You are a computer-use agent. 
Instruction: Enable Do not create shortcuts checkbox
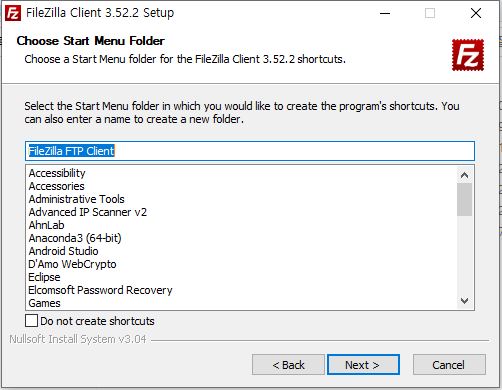(31, 321)
